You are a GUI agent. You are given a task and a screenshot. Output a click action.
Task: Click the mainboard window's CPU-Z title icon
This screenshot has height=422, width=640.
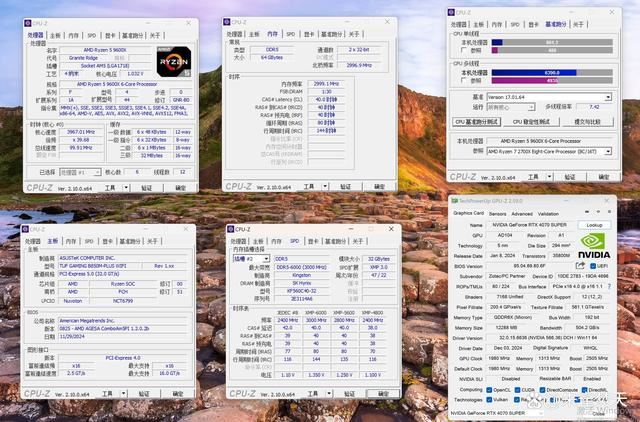[26, 227]
